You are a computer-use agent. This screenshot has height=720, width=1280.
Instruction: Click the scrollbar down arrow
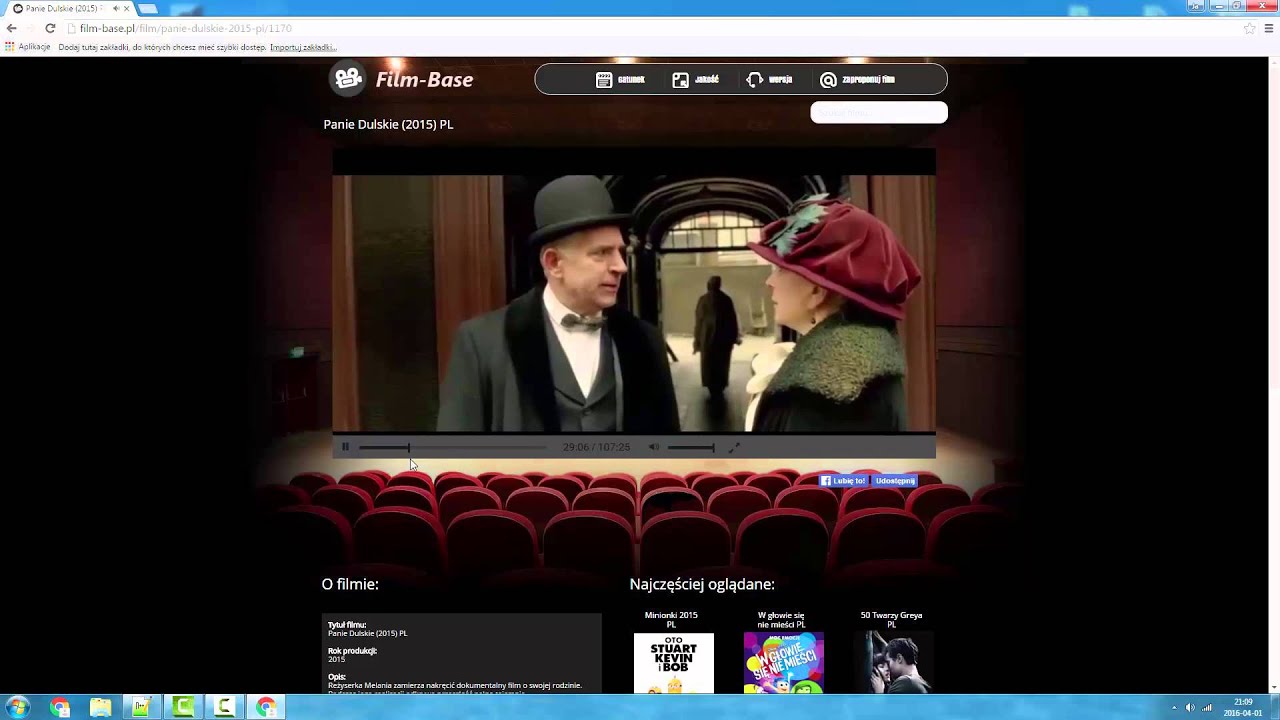(1272, 687)
